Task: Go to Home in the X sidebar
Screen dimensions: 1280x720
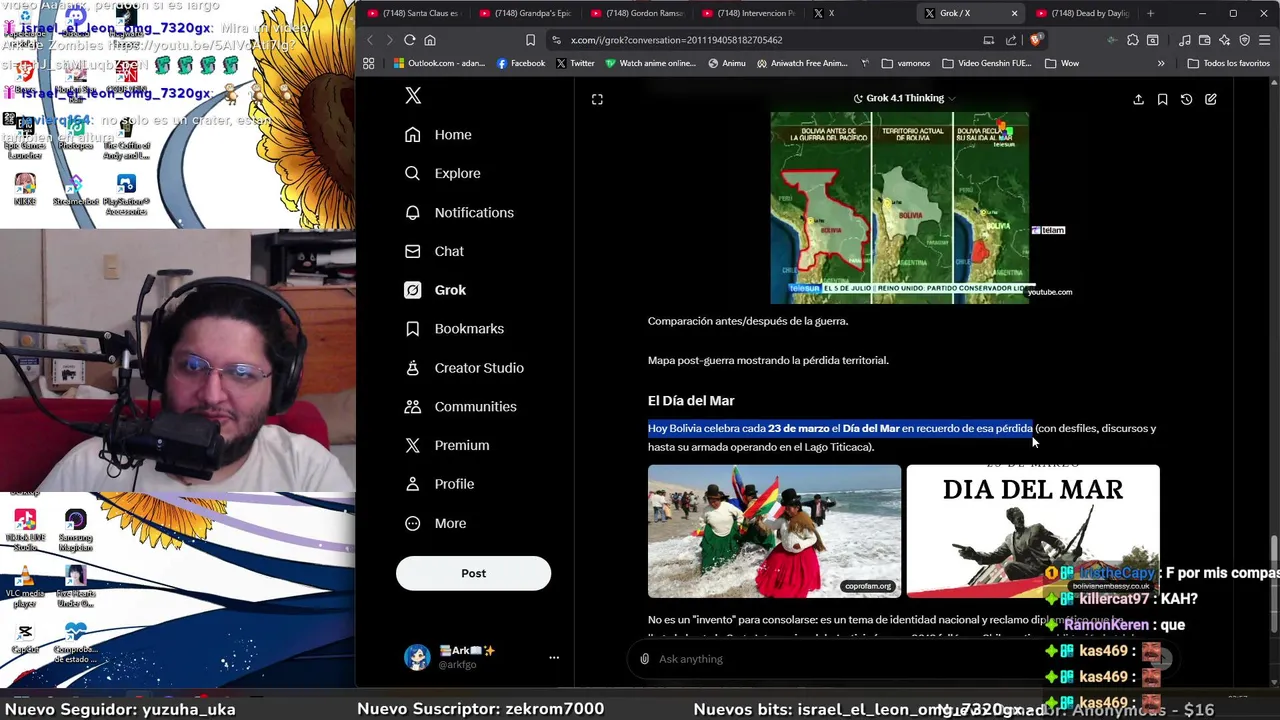Action: pyautogui.click(x=438, y=135)
